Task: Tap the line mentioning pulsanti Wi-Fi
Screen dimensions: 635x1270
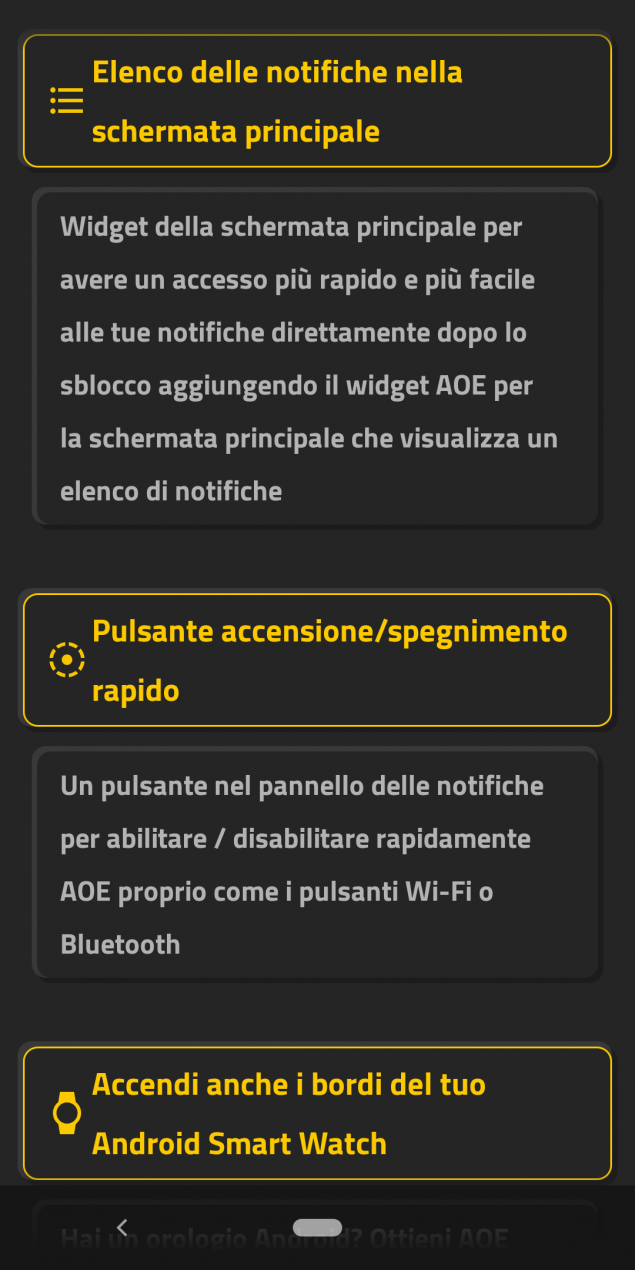Action: [x=277, y=891]
